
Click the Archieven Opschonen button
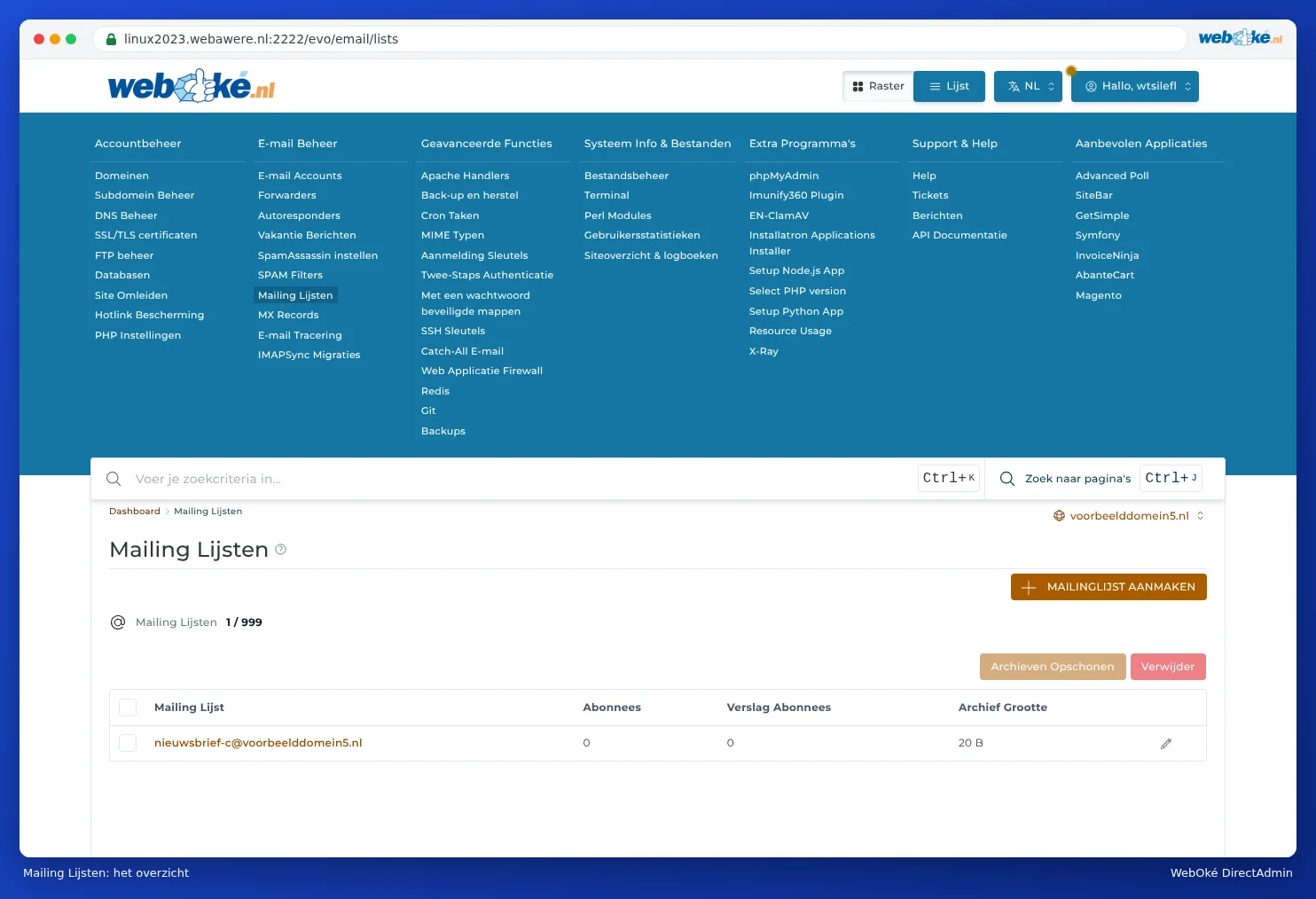click(x=1053, y=667)
